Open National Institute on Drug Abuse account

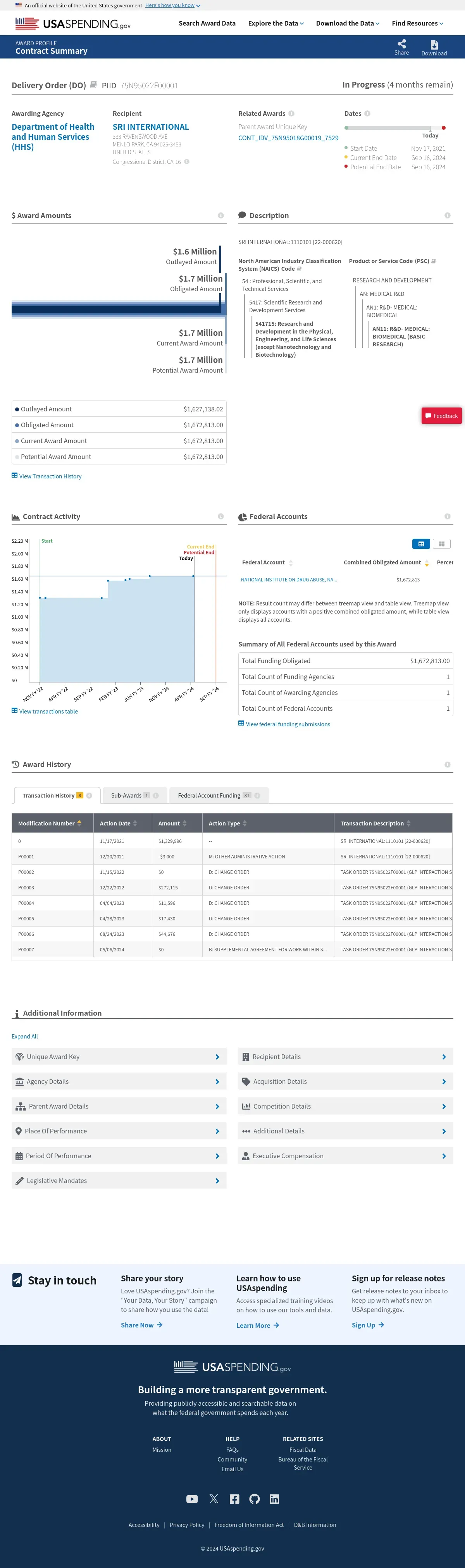[289, 580]
